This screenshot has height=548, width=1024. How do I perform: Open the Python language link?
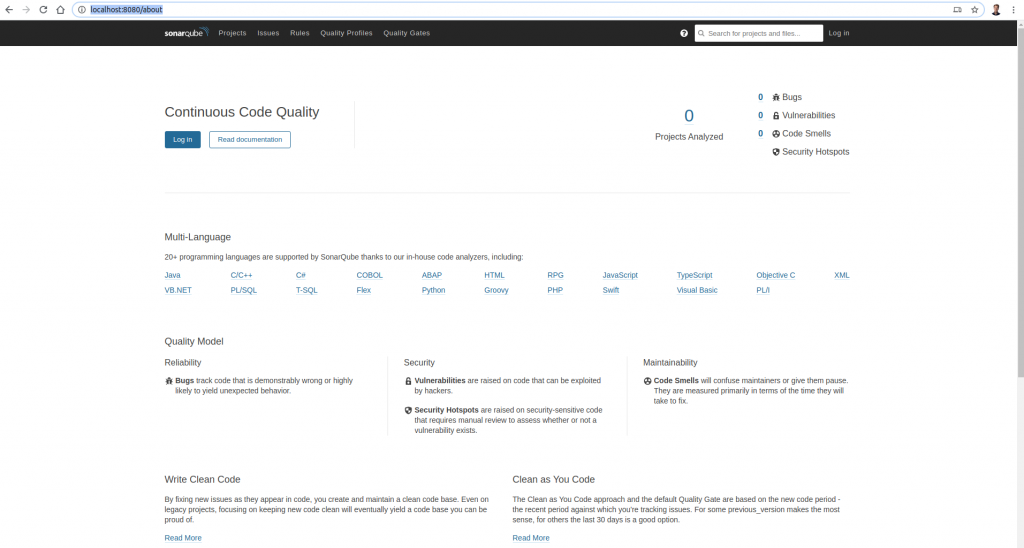pos(434,291)
